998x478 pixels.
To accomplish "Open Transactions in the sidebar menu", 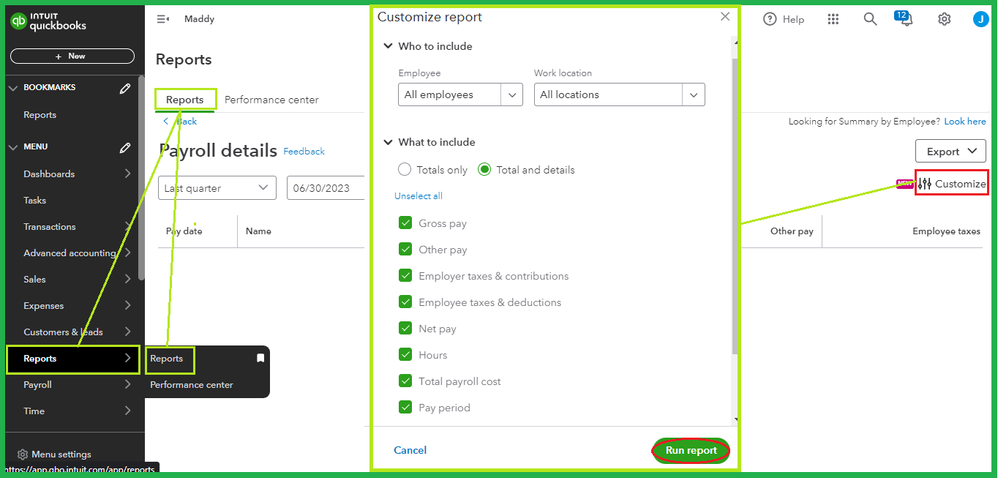I will pyautogui.click(x=50, y=227).
